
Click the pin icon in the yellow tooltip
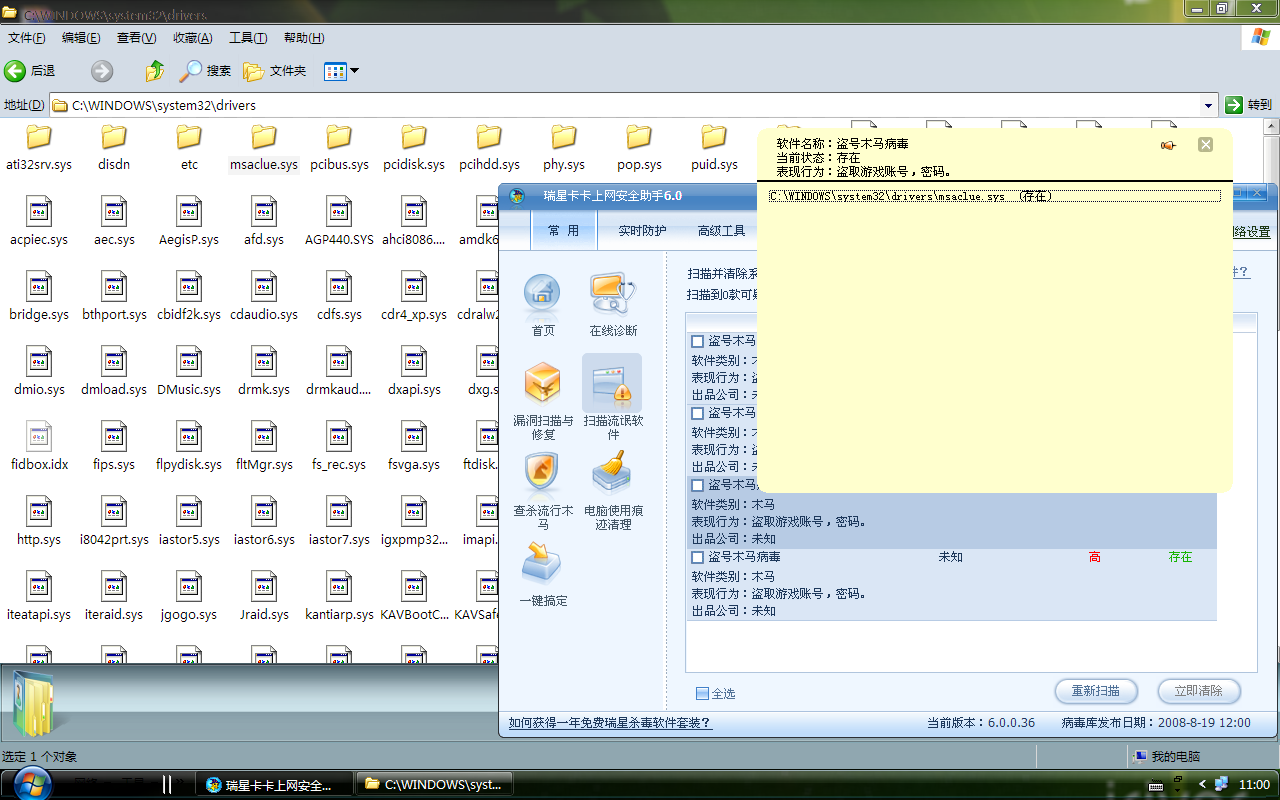(x=1167, y=145)
